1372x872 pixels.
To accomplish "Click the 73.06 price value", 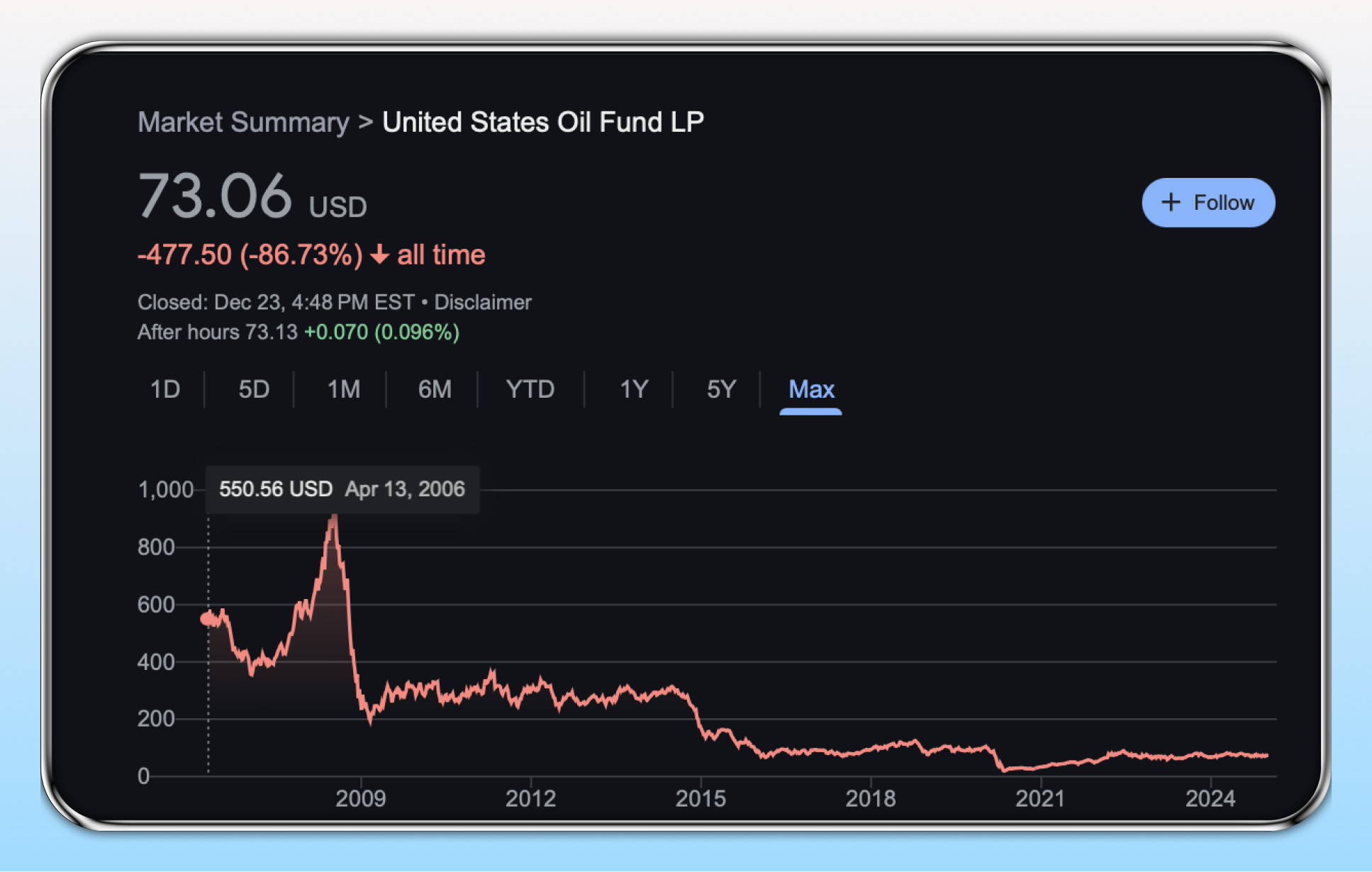I will [x=215, y=196].
